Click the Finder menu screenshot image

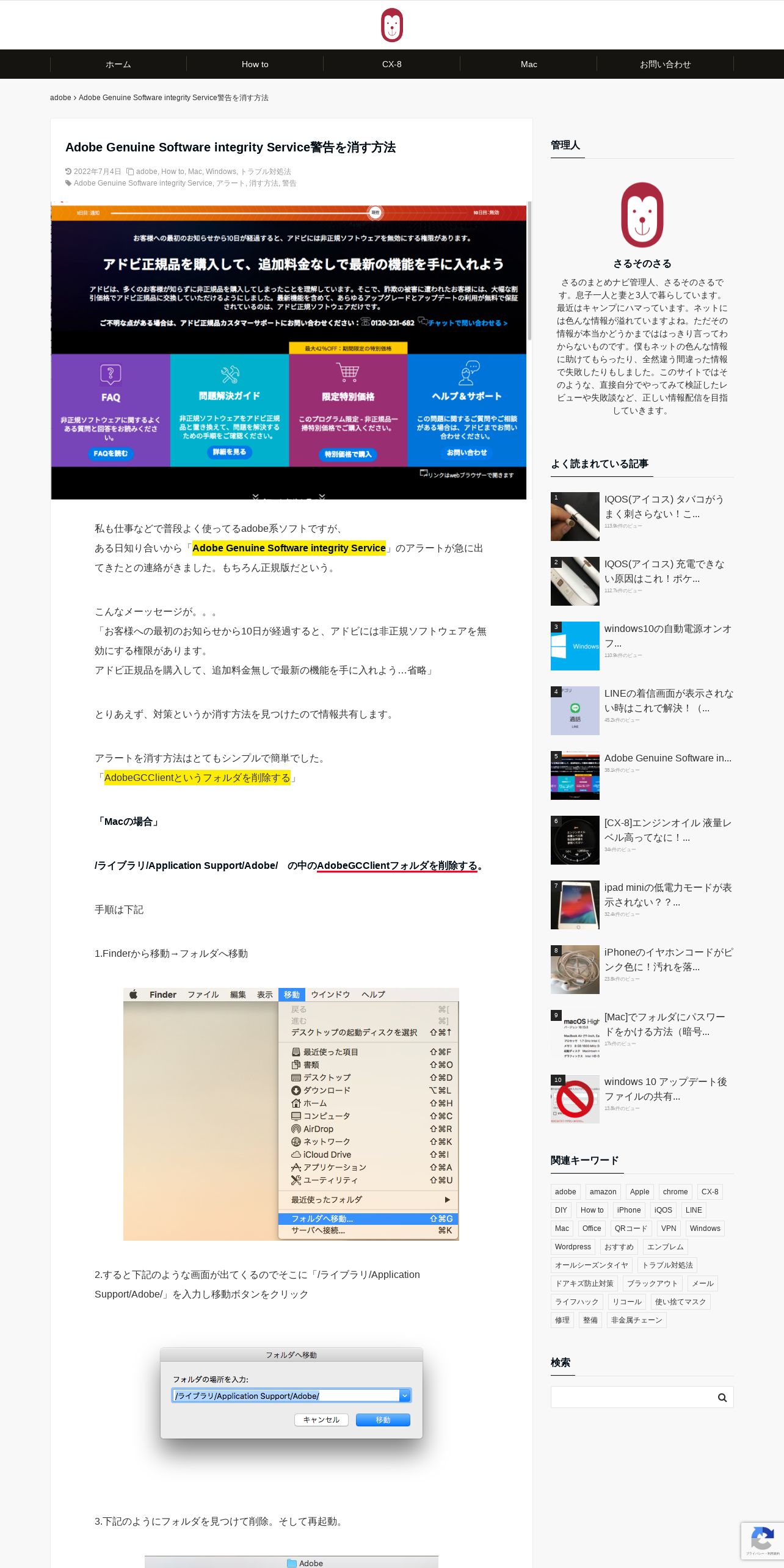291,1114
